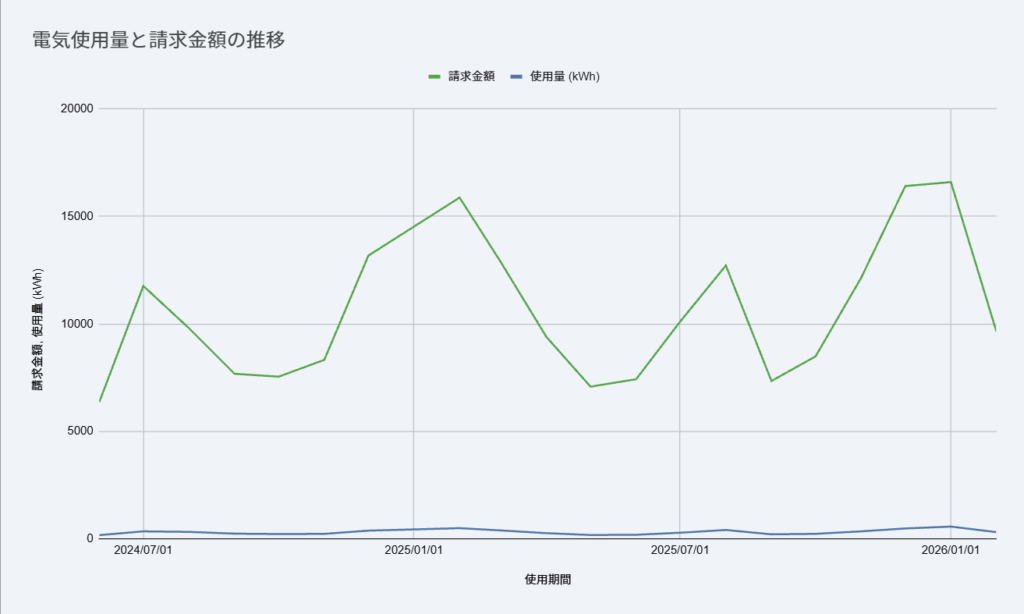This screenshot has width=1024, height=614.
Task: Click the blue 使用量 (kWh) legend swatch
Action: 516,76
